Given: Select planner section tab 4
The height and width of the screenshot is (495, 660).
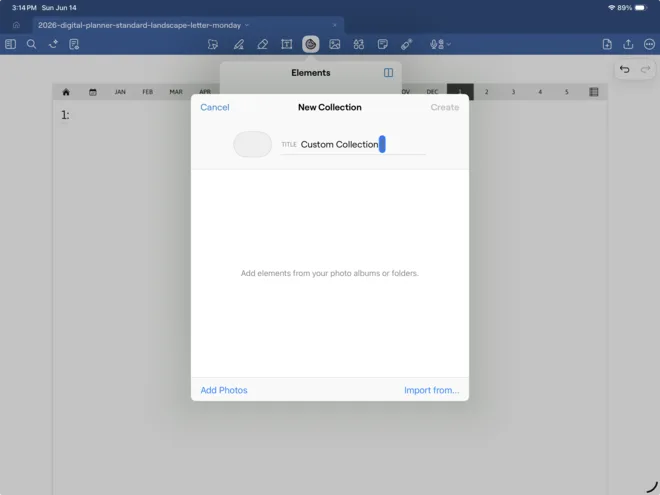Looking at the screenshot, I should [540, 92].
